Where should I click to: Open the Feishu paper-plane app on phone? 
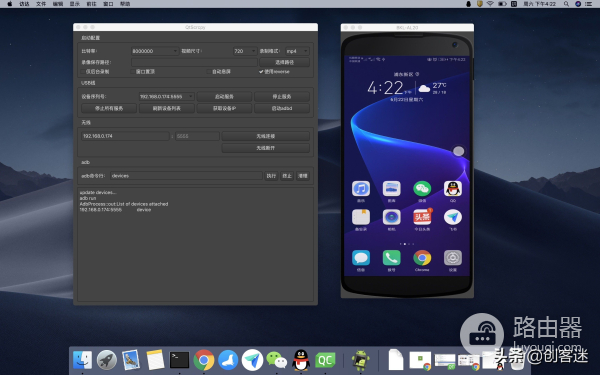click(x=453, y=217)
